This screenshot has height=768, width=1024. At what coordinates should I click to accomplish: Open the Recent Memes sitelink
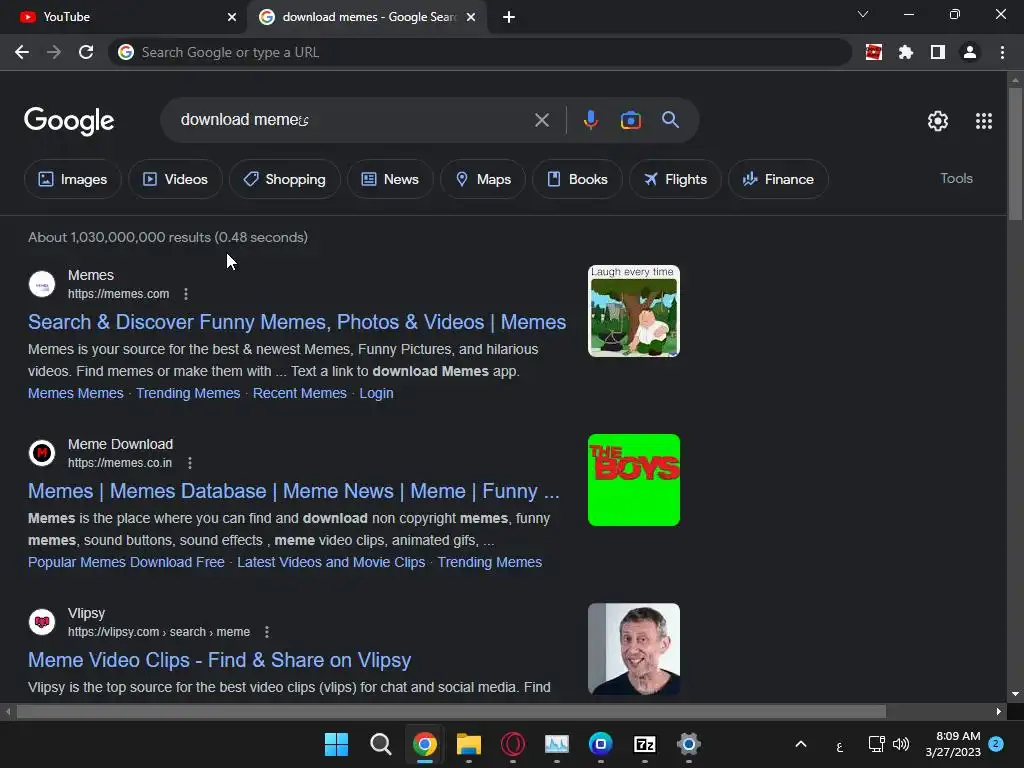pyautogui.click(x=300, y=393)
